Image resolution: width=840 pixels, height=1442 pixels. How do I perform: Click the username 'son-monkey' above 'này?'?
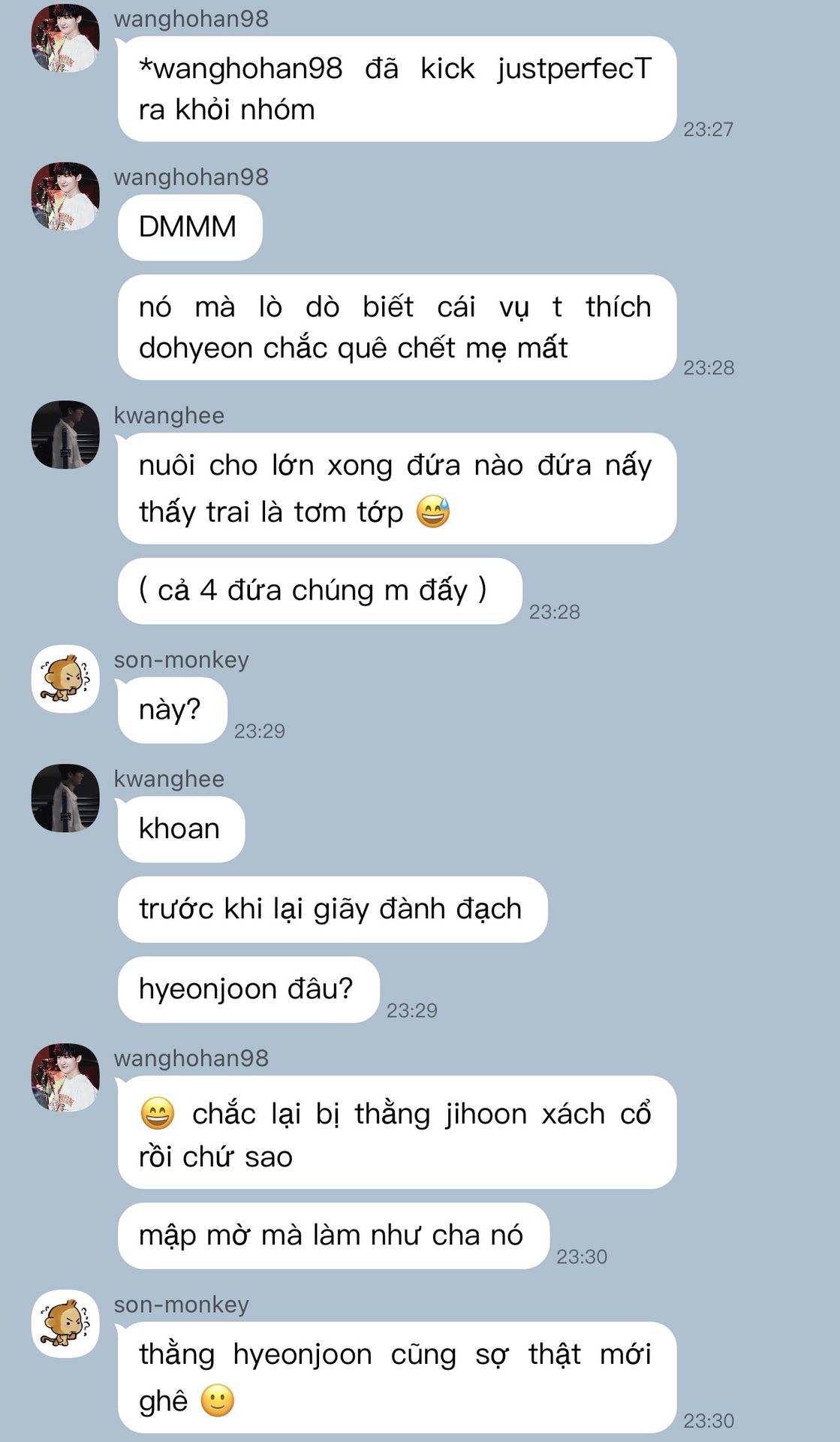click(181, 659)
